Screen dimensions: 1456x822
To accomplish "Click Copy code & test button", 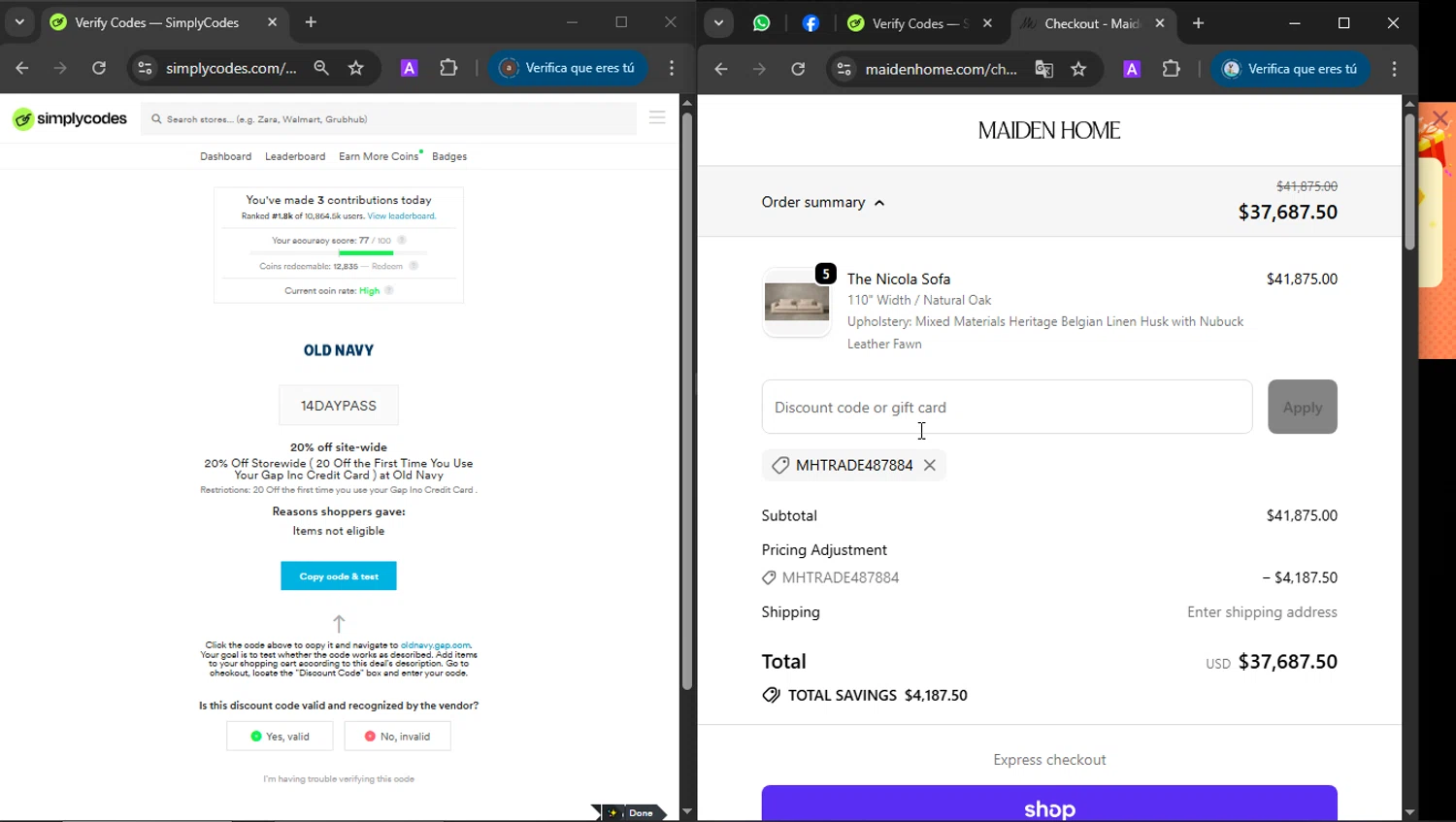I will click(339, 576).
